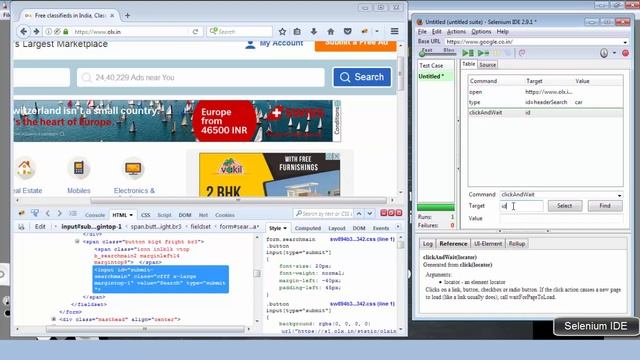Open Firebug Net tab
640x360 pixels.
(x=203, y=215)
